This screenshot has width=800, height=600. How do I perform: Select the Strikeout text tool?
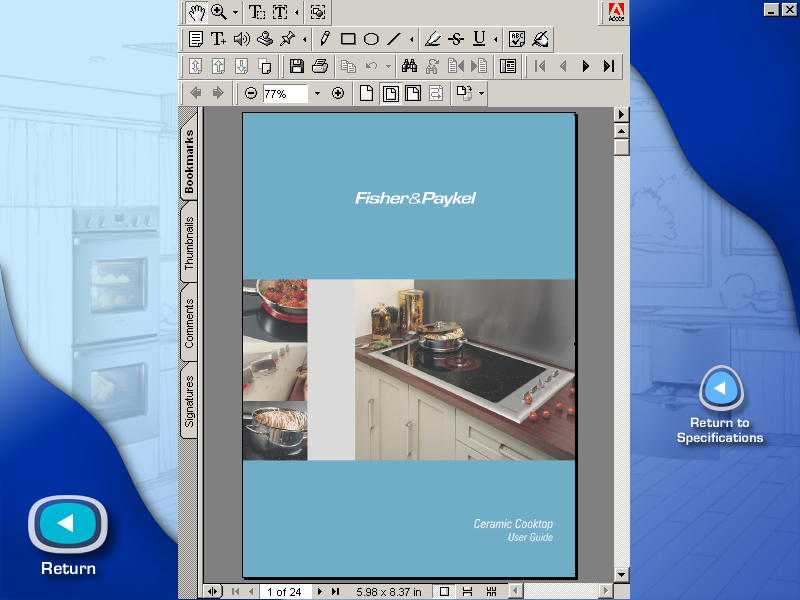coord(456,39)
